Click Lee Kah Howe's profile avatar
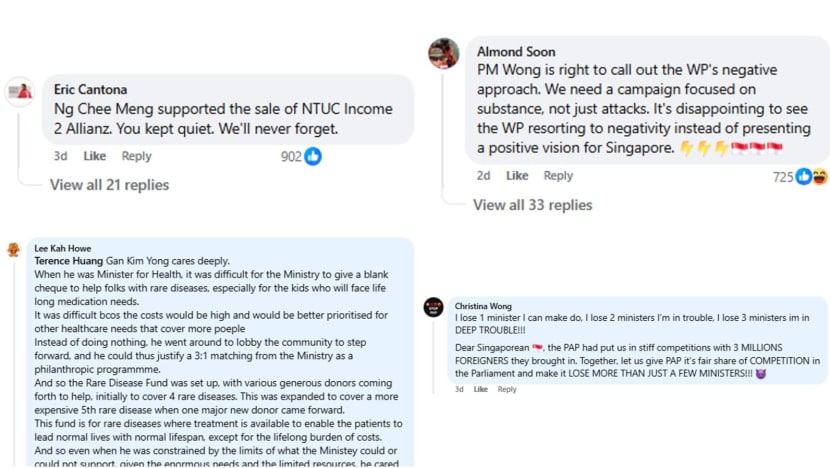This screenshot has height=468, width=830. (13, 250)
